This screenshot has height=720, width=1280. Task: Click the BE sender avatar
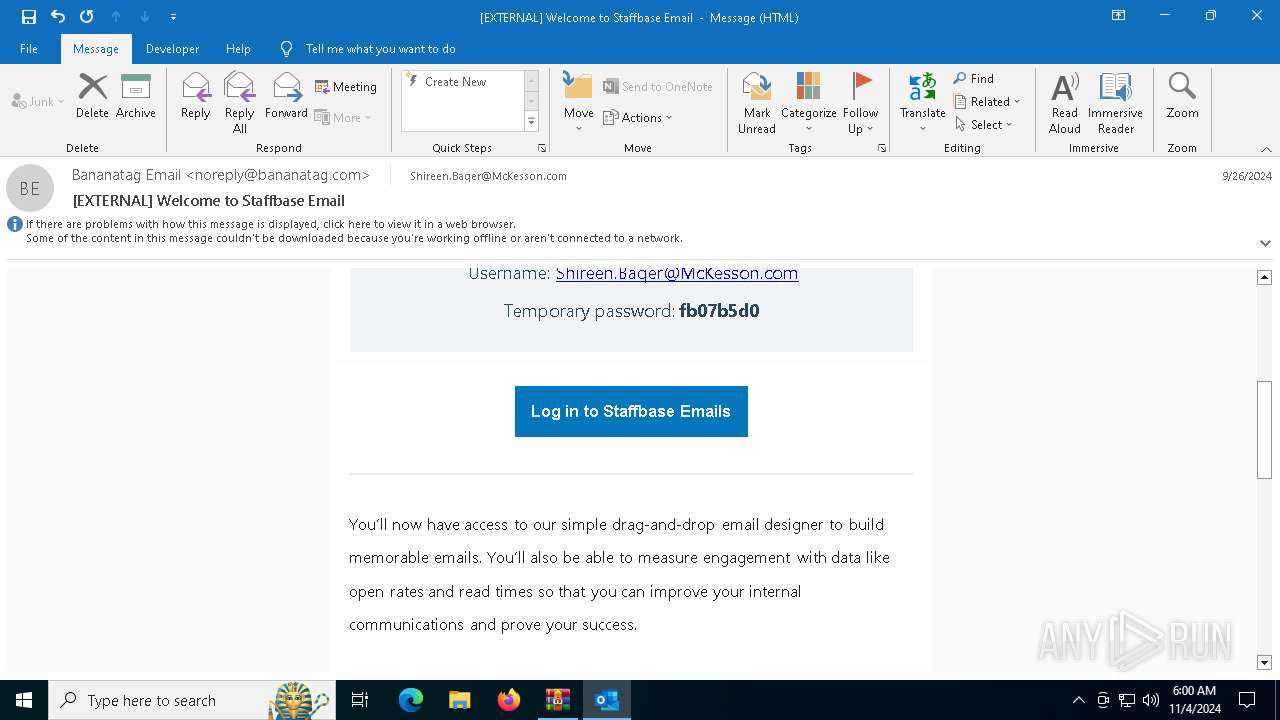tap(30, 188)
